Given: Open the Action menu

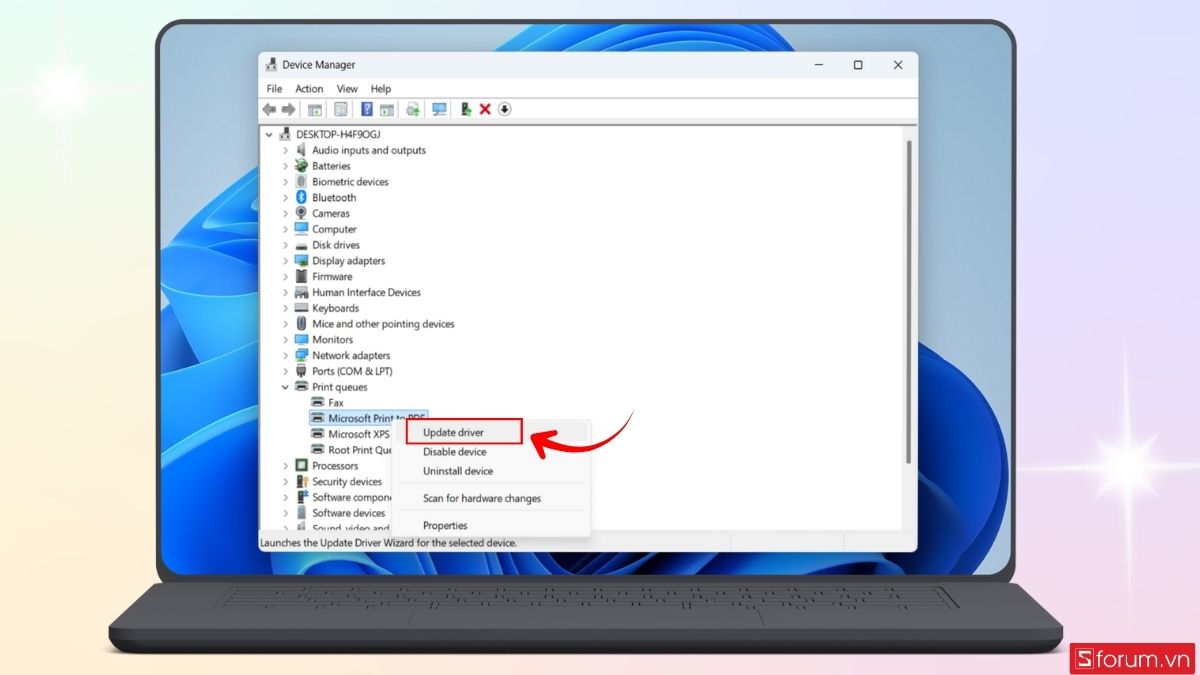Looking at the screenshot, I should pyautogui.click(x=308, y=88).
